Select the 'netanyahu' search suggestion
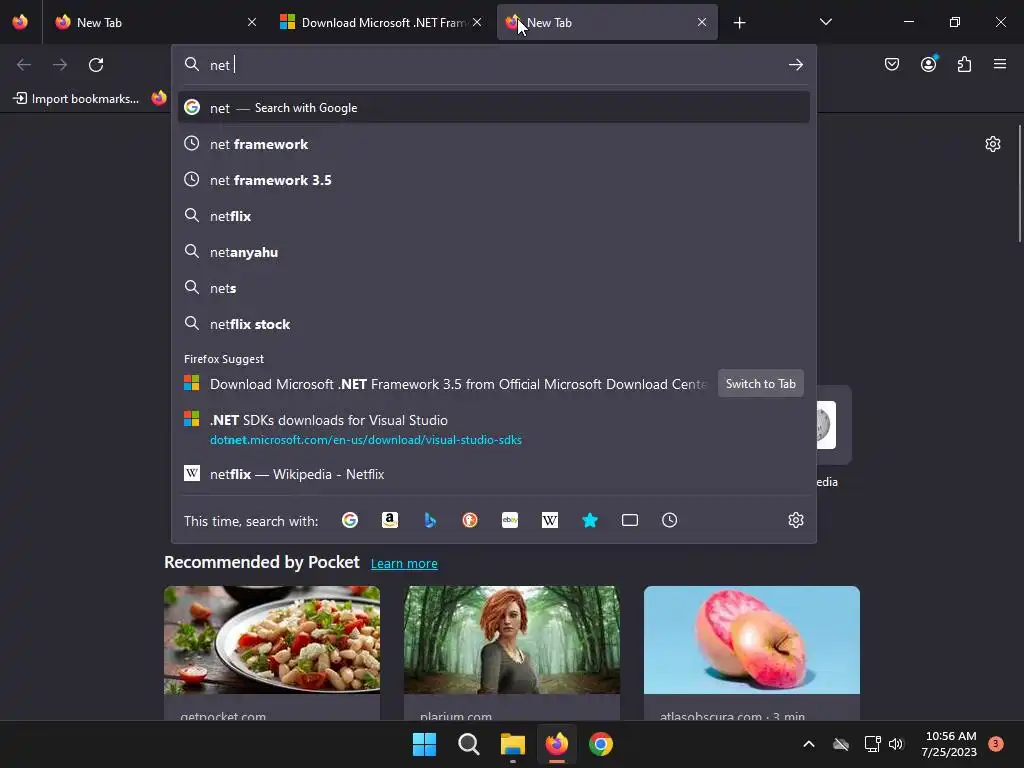Image resolution: width=1024 pixels, height=768 pixels. click(494, 252)
